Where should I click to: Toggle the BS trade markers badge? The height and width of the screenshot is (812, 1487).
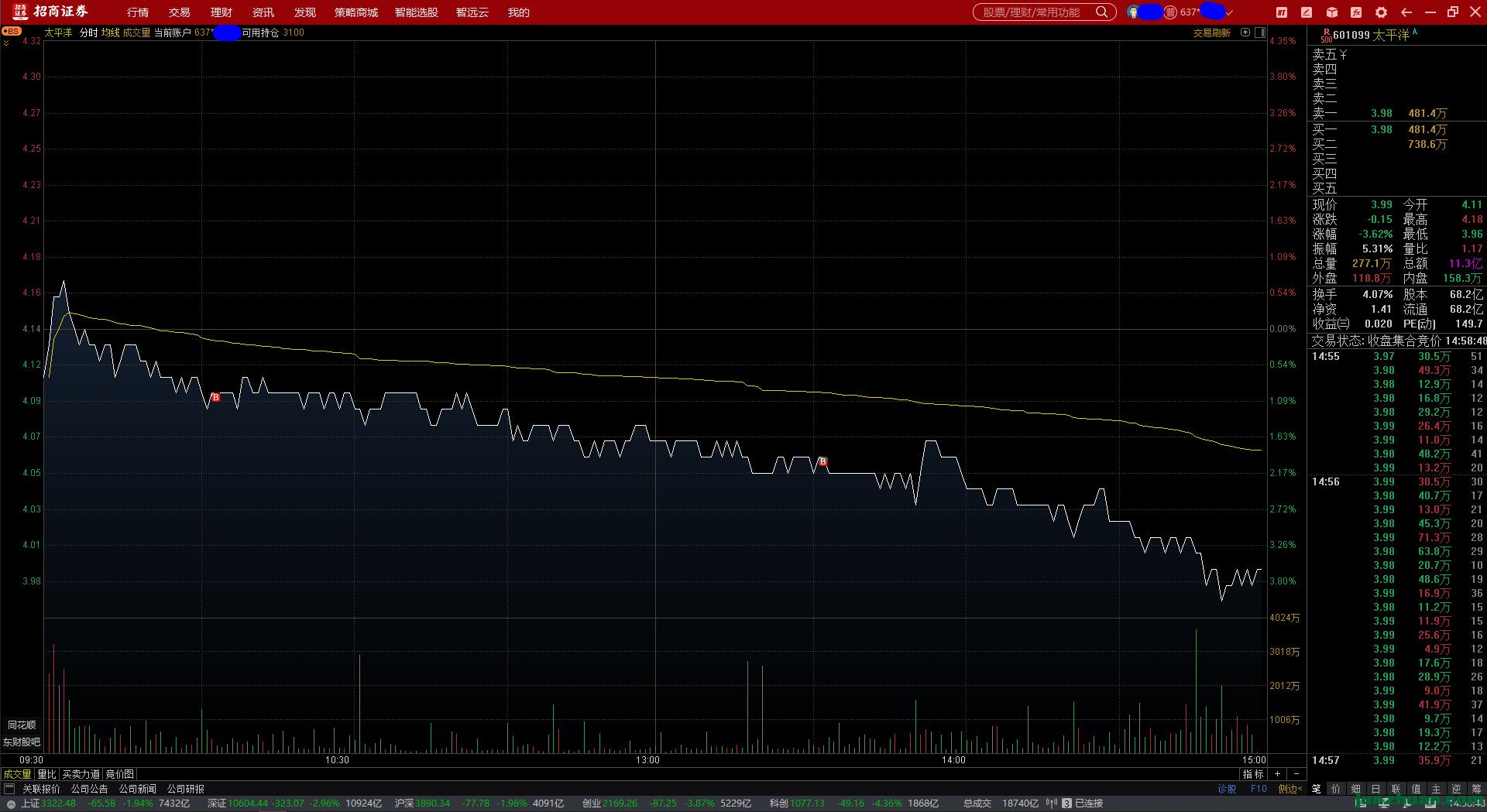click(12, 32)
